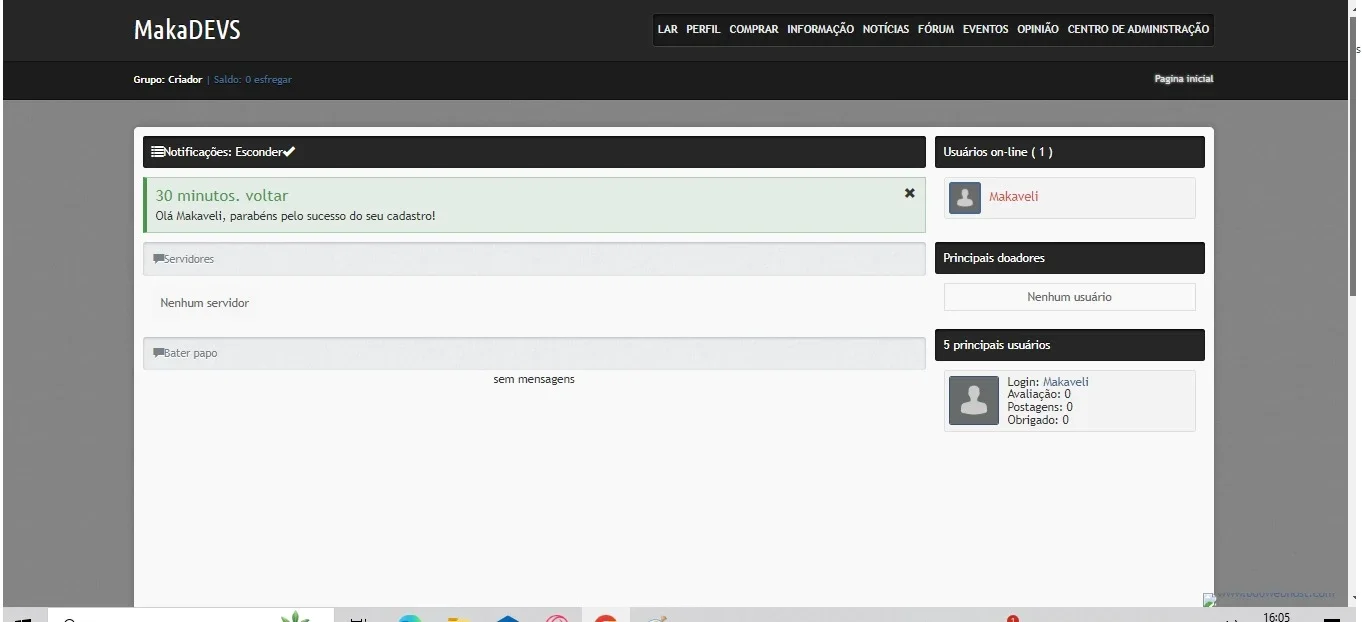Image resolution: width=1362 pixels, height=622 pixels.
Task: Open the PERFIL menu item
Action: [703, 29]
